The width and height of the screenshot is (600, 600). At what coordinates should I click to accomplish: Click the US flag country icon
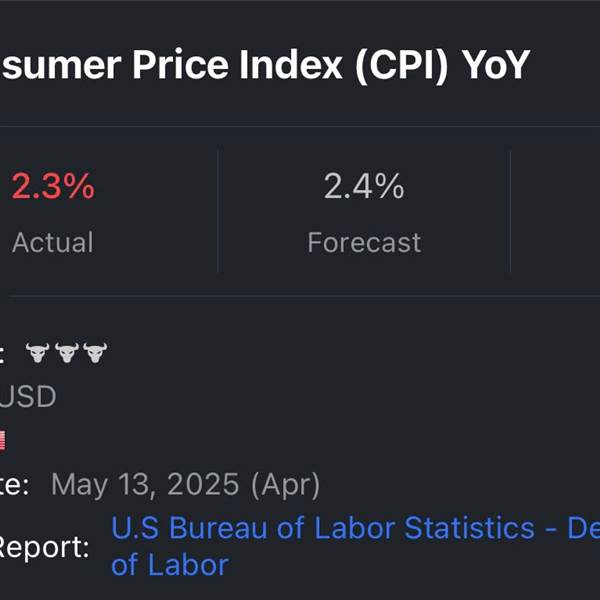pos(2,440)
